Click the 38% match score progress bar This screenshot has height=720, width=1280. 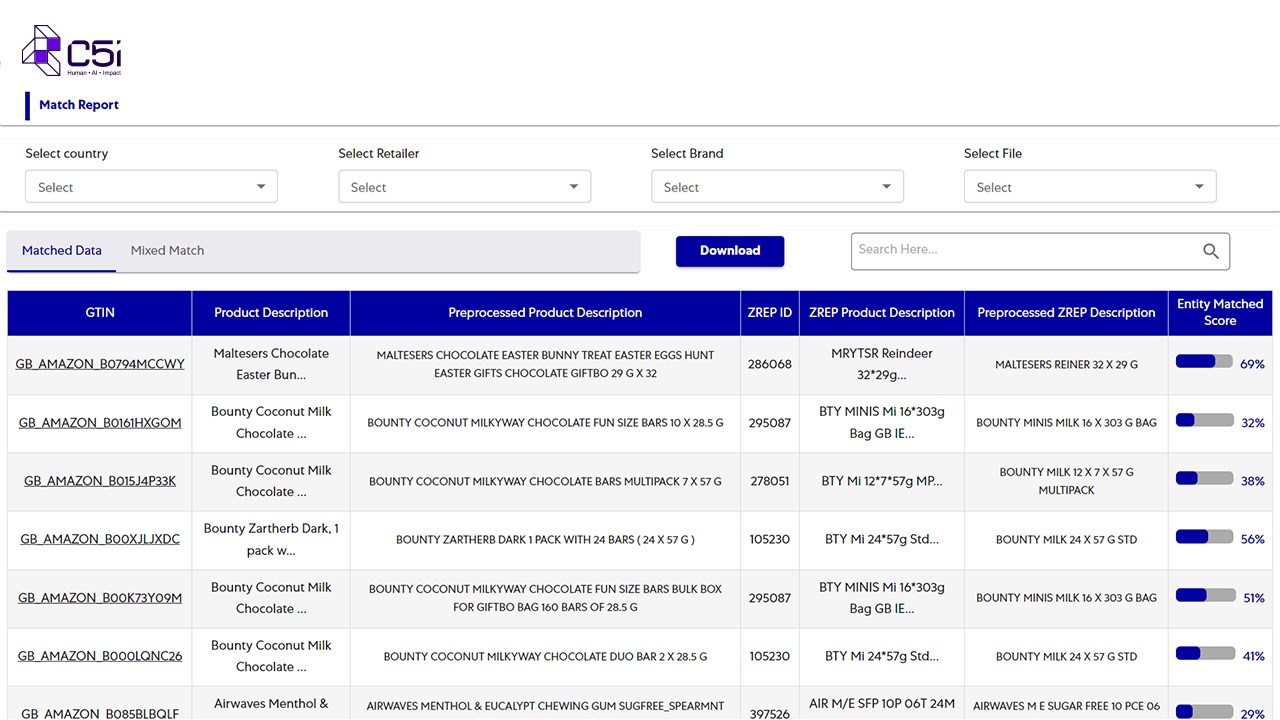pyautogui.click(x=1204, y=479)
